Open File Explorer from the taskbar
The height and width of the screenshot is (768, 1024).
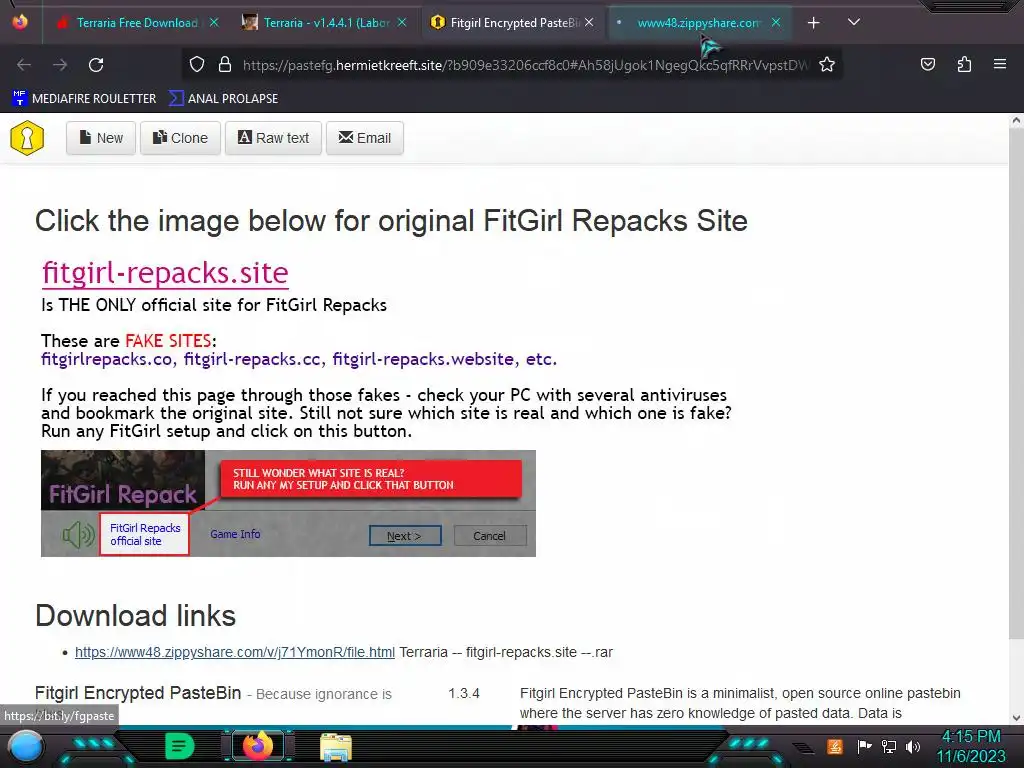click(336, 746)
